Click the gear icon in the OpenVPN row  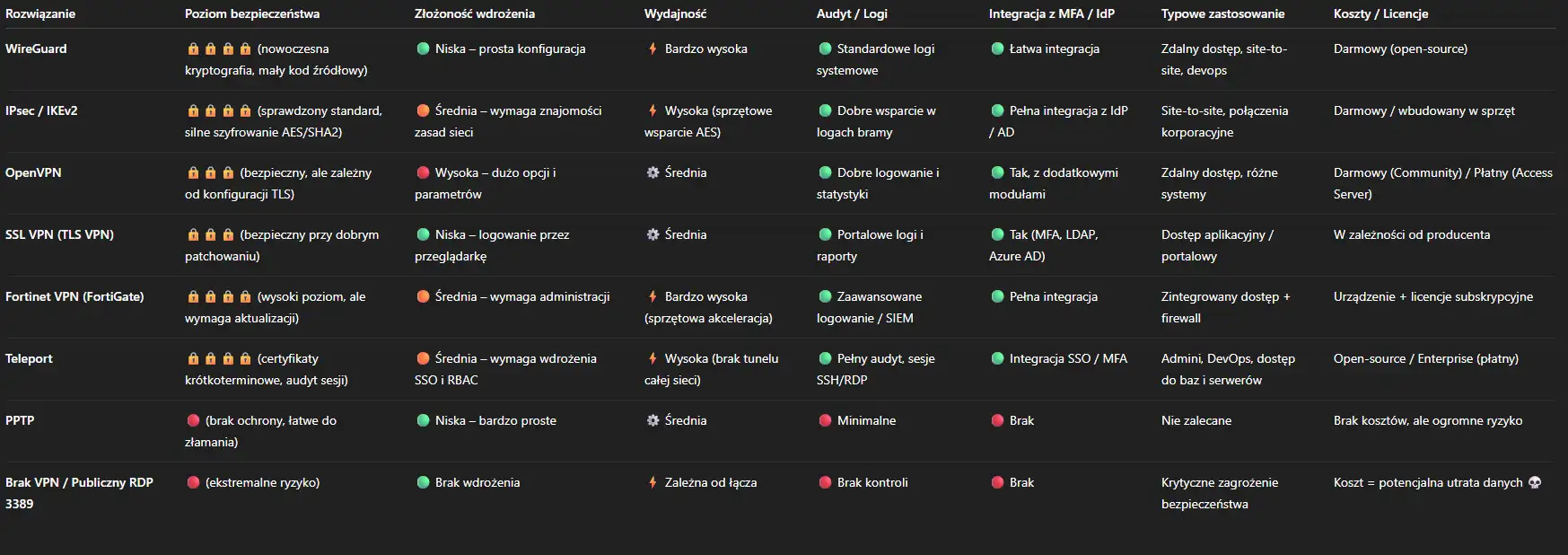653,172
